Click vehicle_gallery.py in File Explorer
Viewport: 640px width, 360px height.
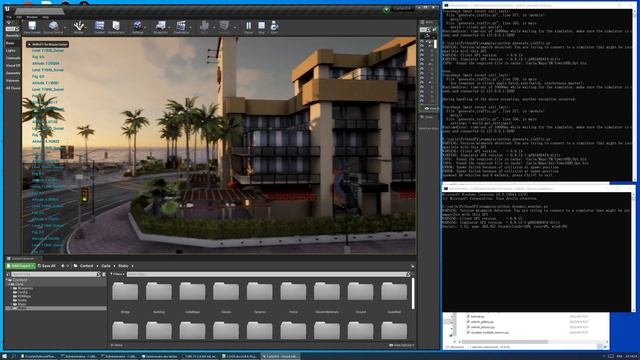[482, 322]
